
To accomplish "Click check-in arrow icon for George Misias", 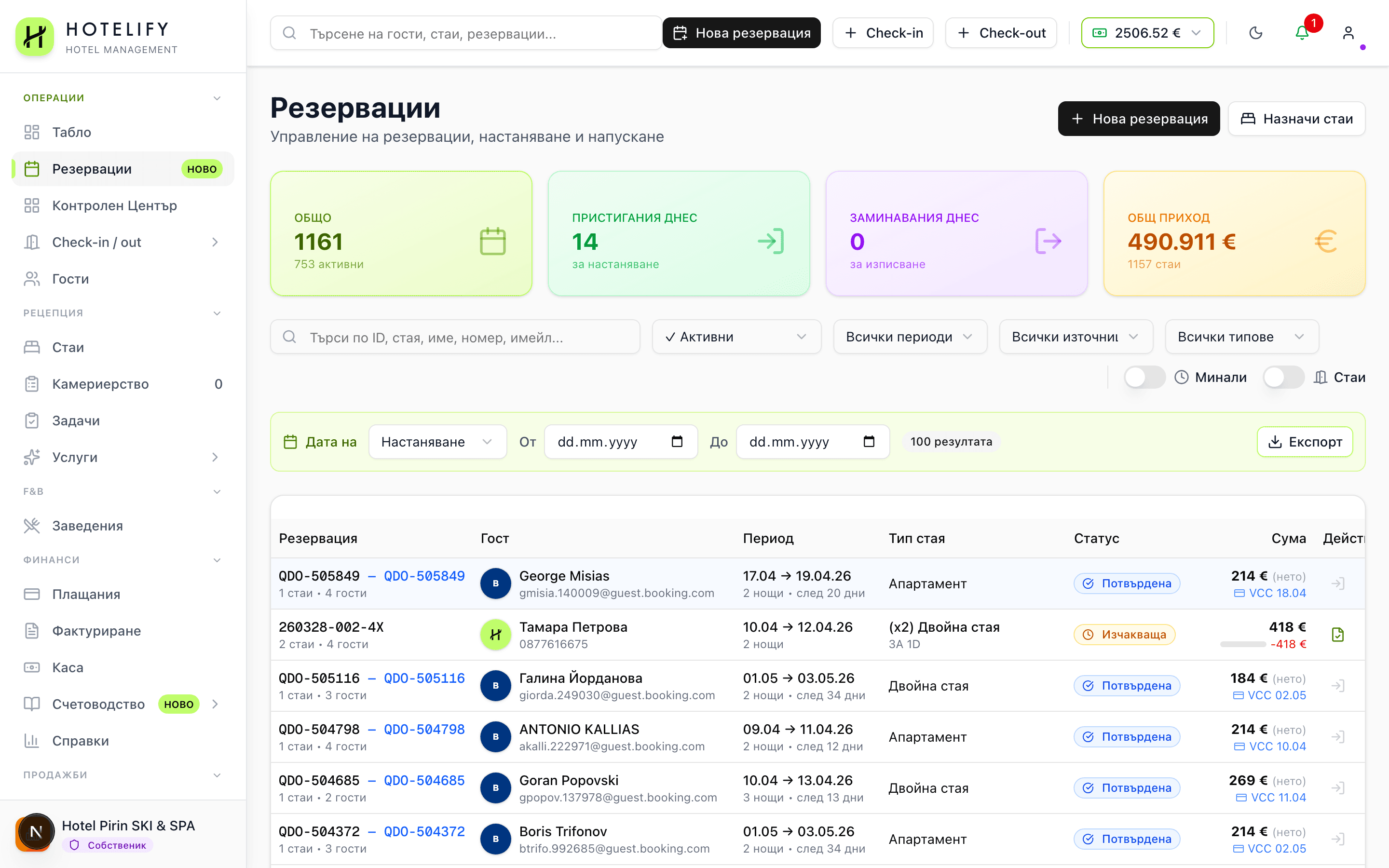I will tap(1337, 584).
